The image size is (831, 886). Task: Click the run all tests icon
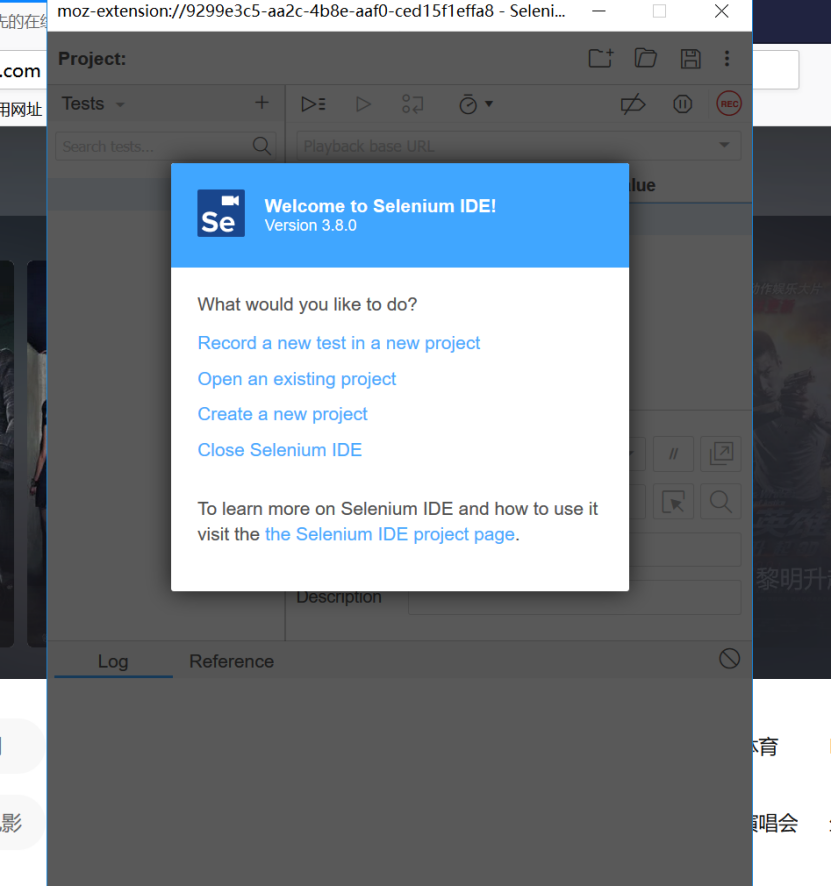pos(313,104)
